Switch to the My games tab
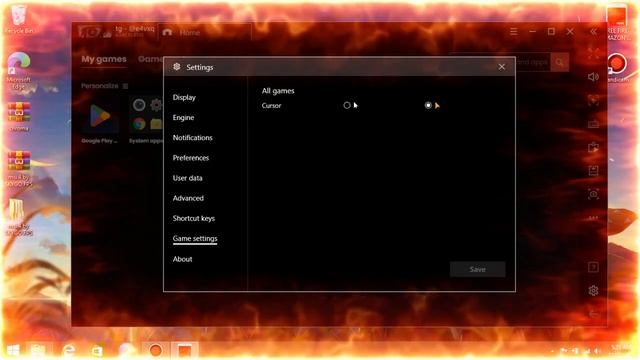Viewport: 640px width, 360px height. 104,59
